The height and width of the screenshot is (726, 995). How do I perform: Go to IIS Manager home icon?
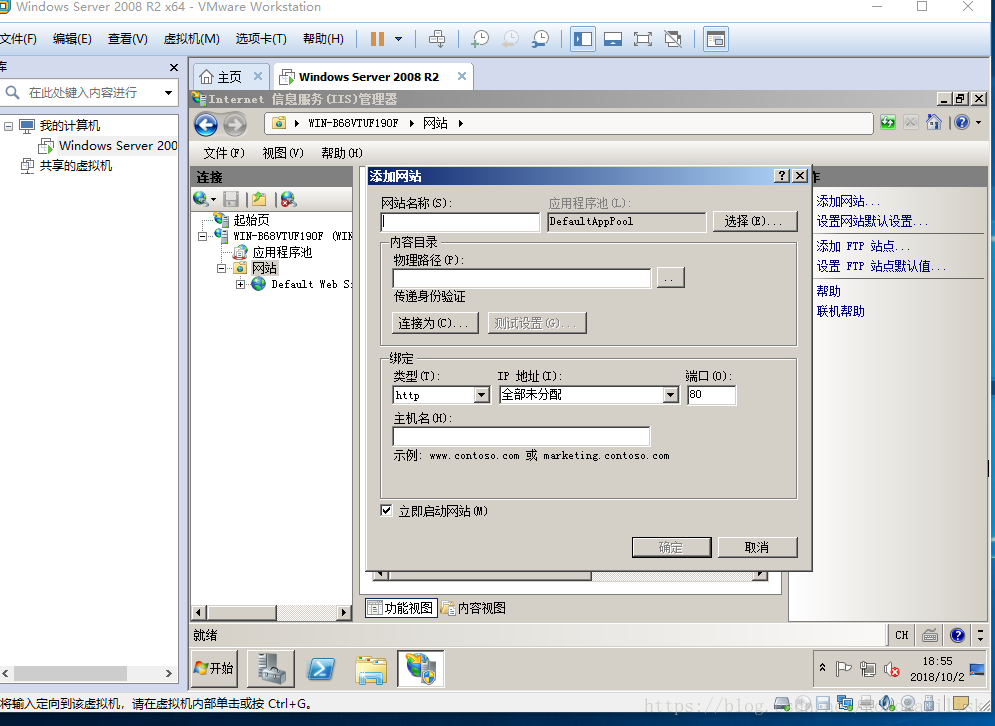933,122
